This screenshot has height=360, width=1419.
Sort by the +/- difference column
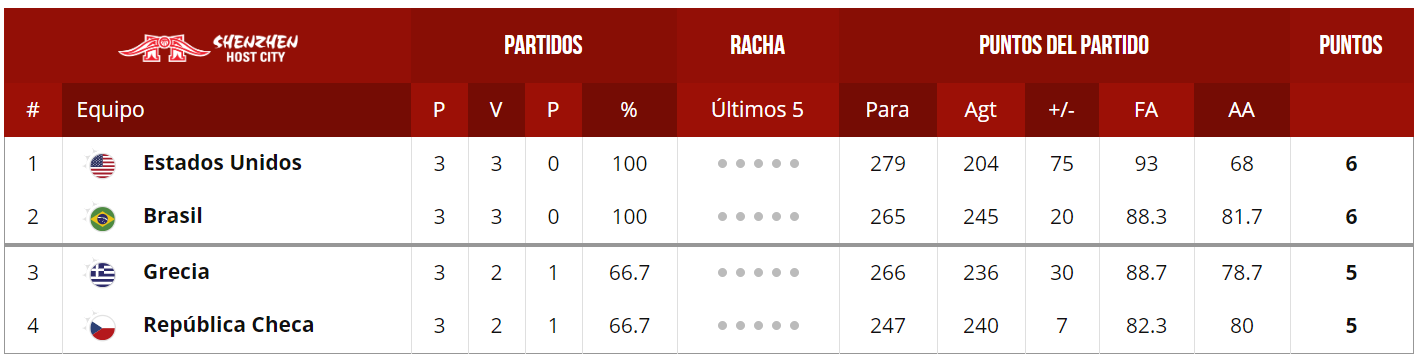pos(1061,110)
